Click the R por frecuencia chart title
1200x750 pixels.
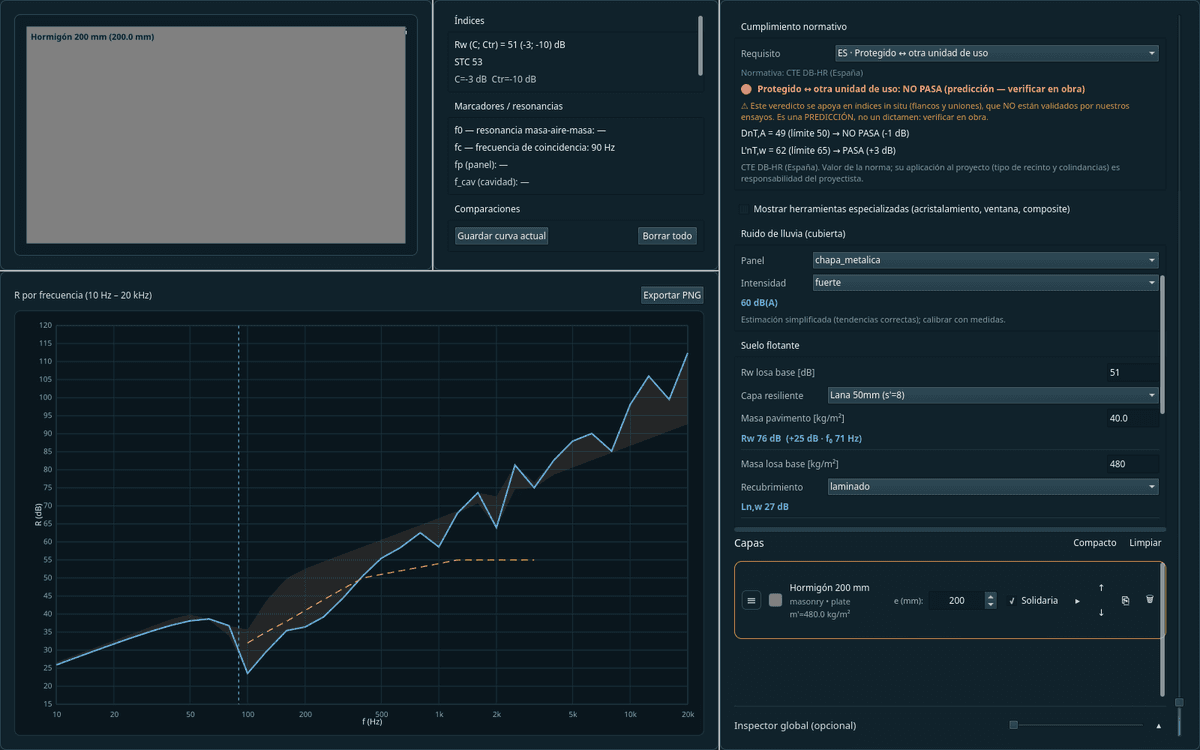(x=83, y=296)
